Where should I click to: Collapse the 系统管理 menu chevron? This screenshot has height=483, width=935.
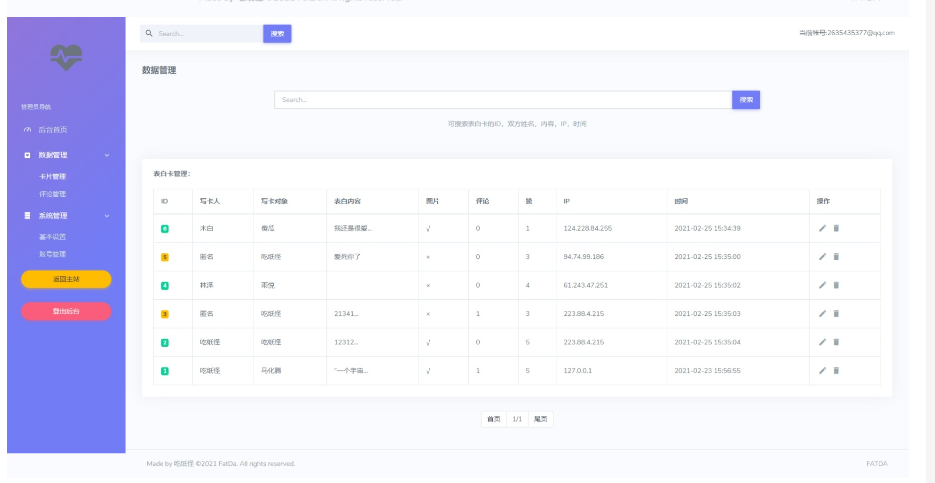pyautogui.click(x=107, y=215)
